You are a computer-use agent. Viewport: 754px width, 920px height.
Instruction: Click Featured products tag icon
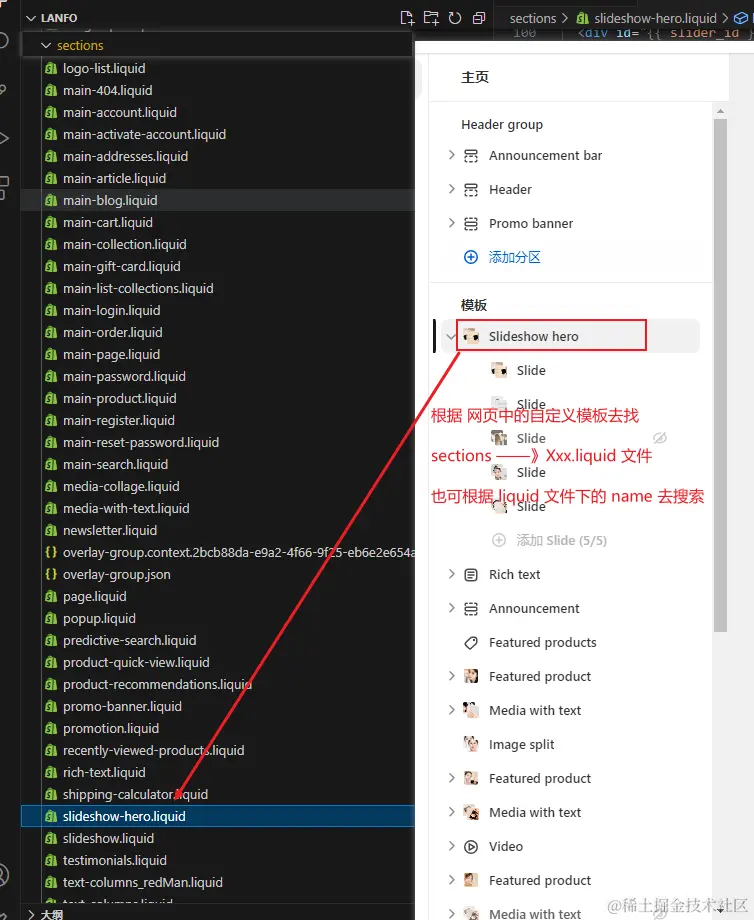click(x=471, y=642)
